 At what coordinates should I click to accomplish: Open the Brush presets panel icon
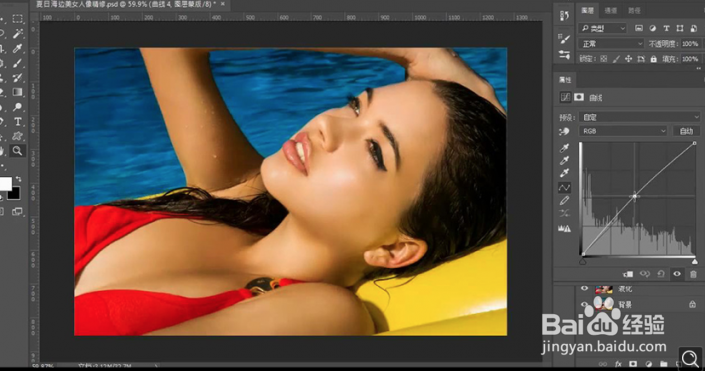coord(564,55)
